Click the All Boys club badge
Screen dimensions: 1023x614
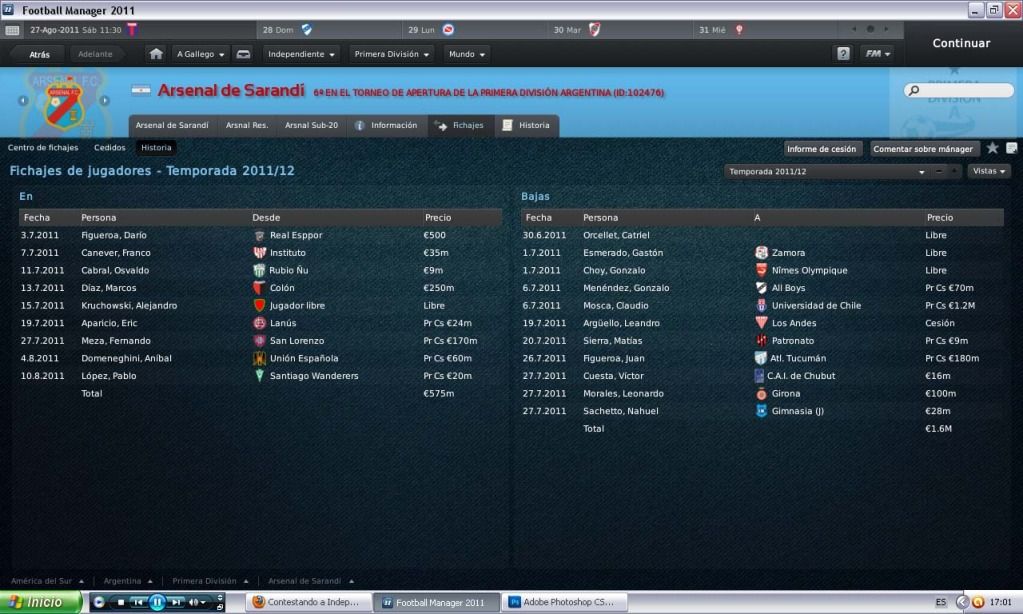[x=761, y=288]
